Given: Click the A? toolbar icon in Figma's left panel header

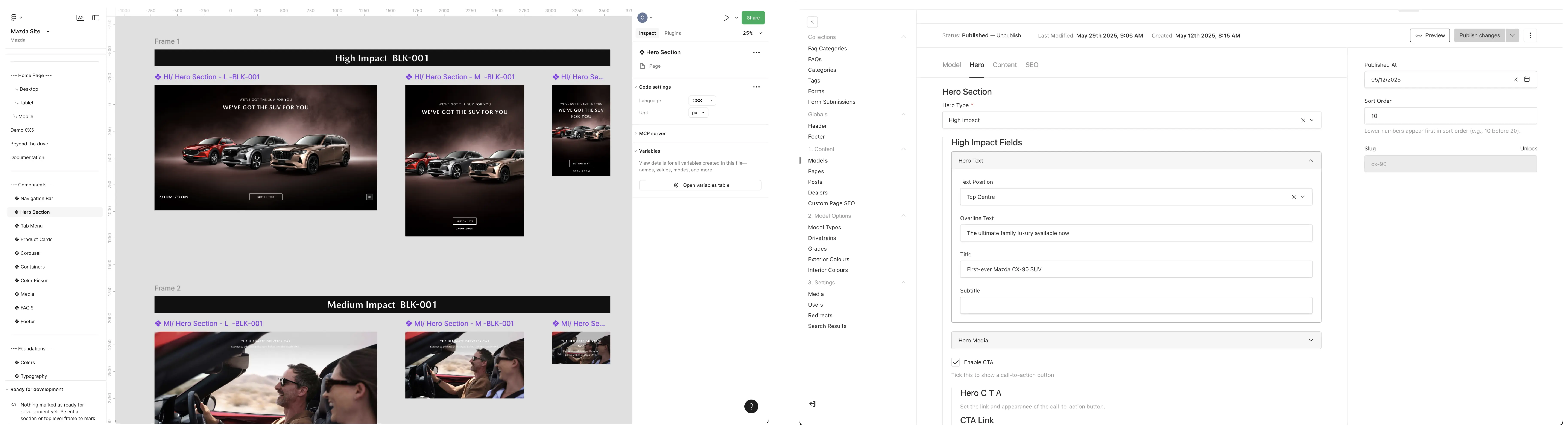Looking at the screenshot, I should click(80, 18).
